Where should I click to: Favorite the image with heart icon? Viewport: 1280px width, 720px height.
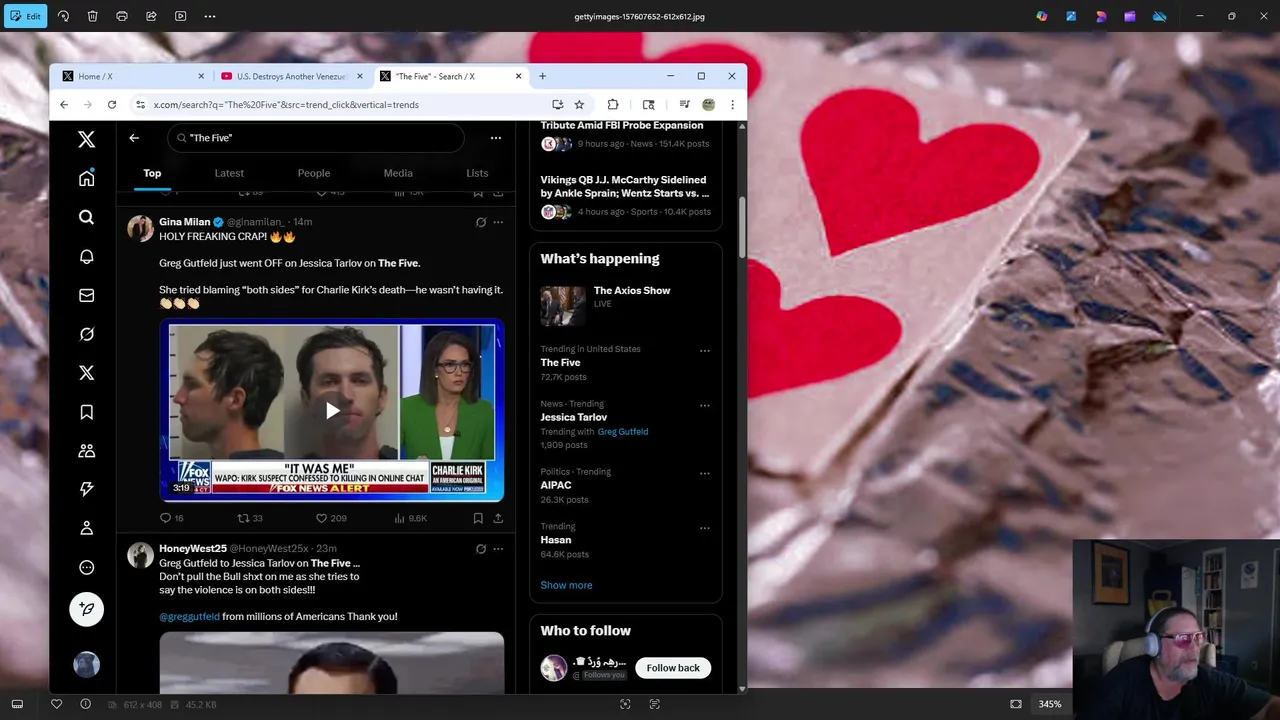[x=56, y=704]
